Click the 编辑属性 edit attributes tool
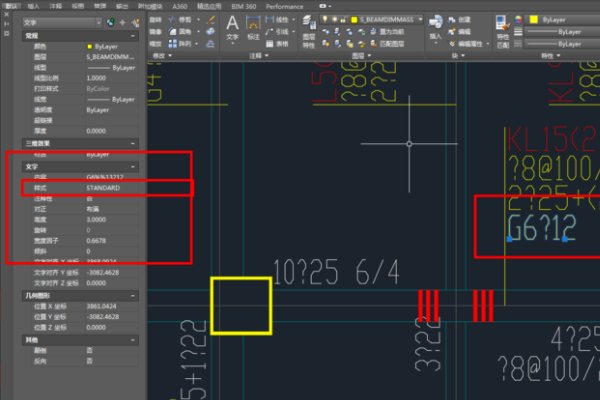Viewport: 600px width, 400px height. [466, 44]
